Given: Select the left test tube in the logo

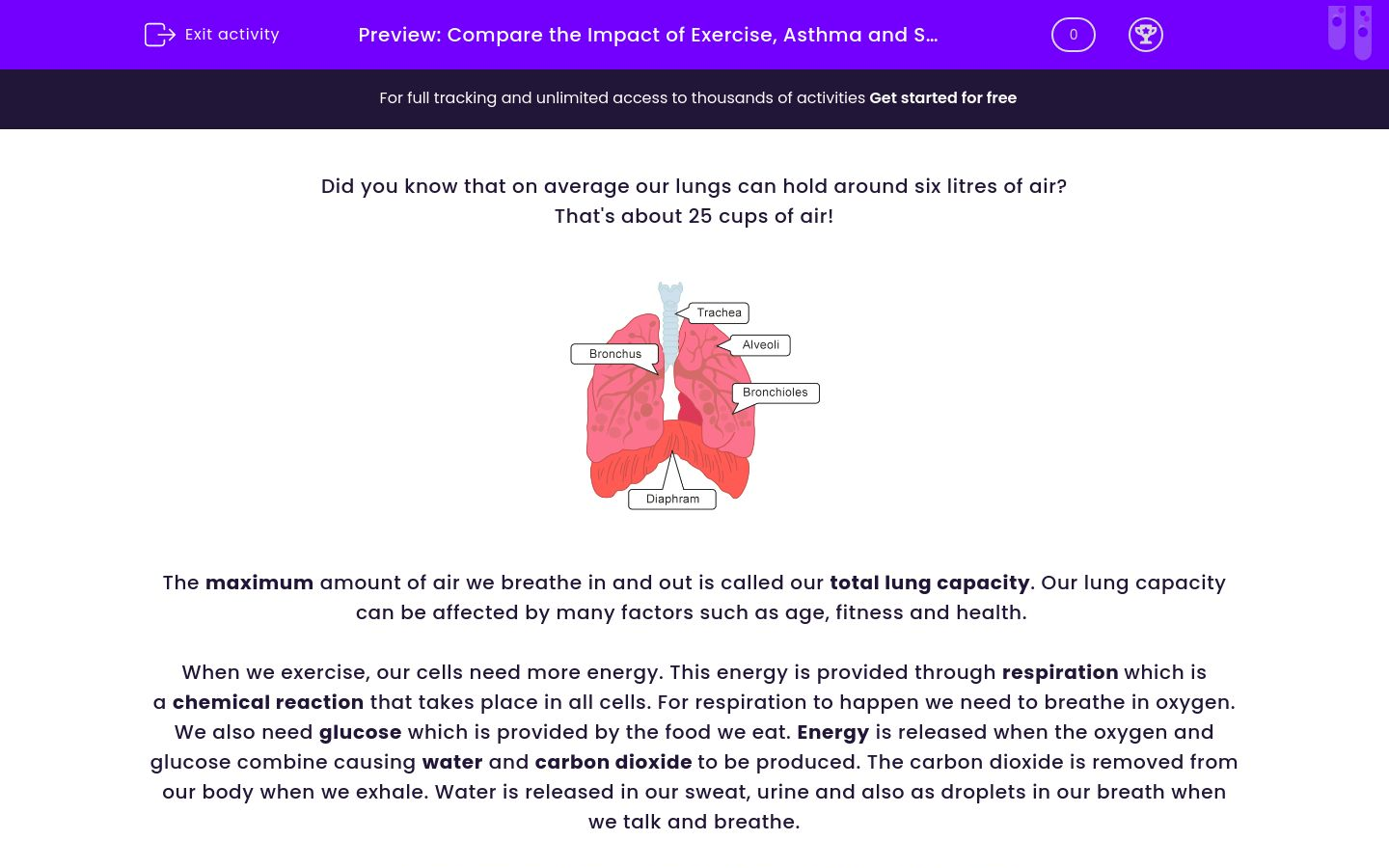Looking at the screenshot, I should point(1338,31).
